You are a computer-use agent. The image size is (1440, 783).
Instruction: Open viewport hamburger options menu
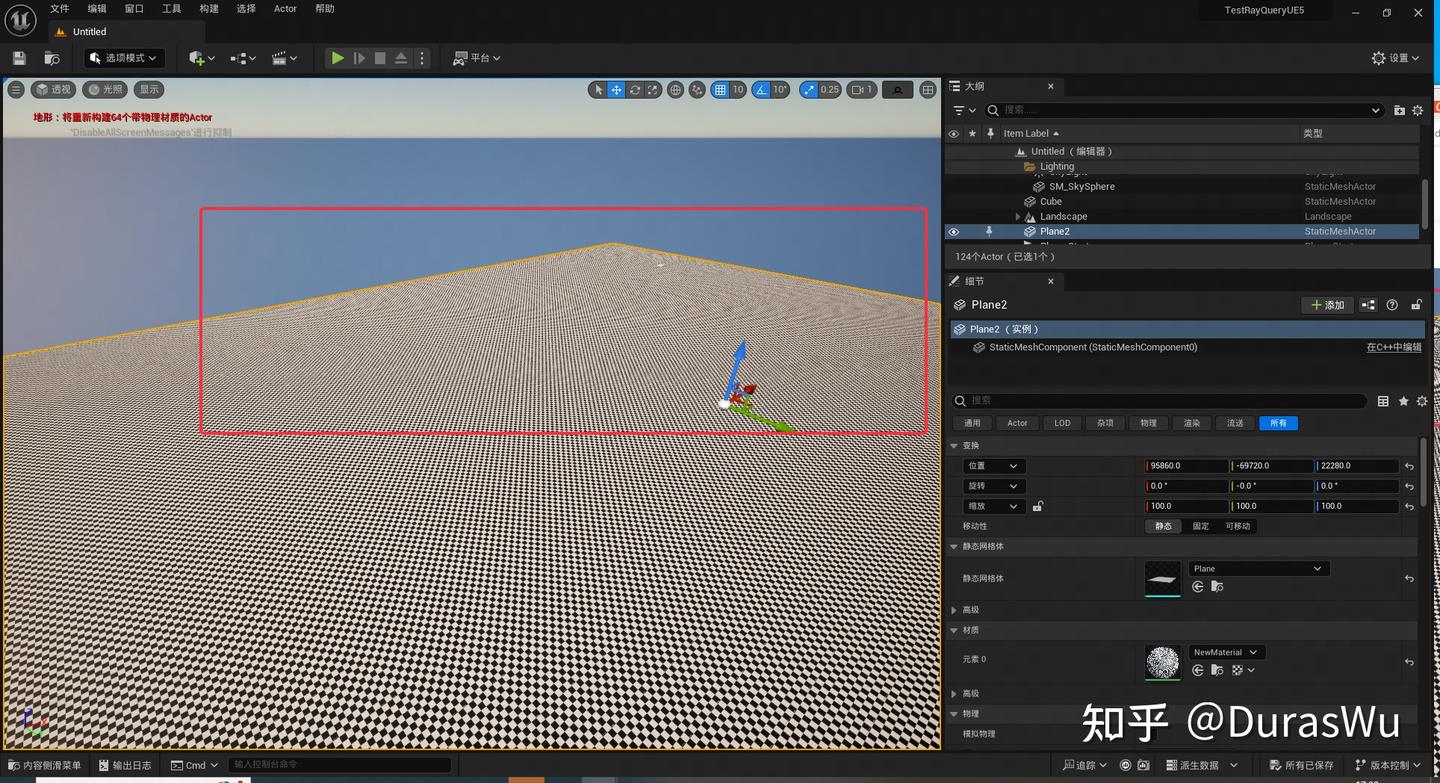coord(16,90)
